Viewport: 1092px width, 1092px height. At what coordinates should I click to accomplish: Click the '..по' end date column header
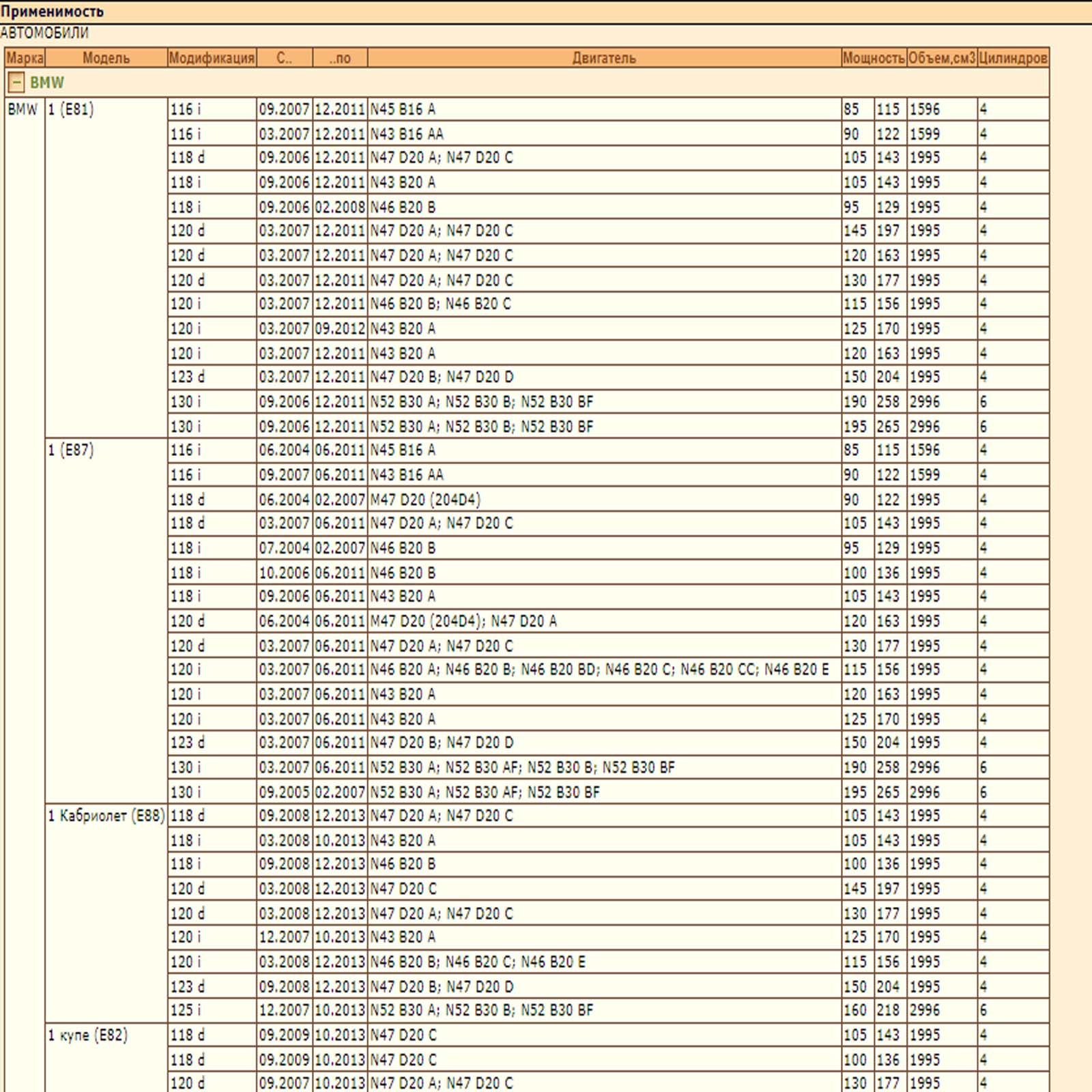(x=340, y=58)
